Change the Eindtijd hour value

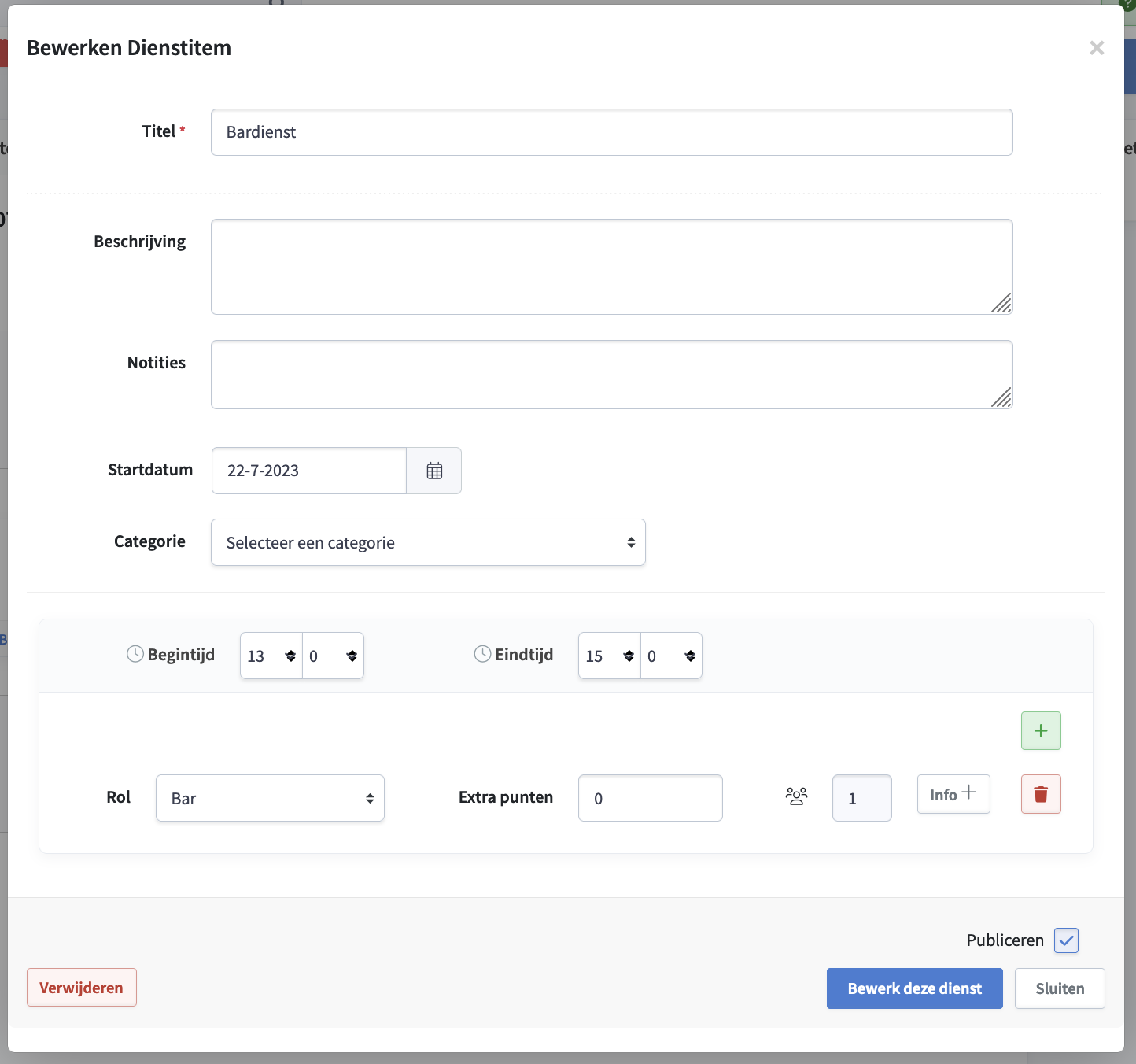point(608,656)
